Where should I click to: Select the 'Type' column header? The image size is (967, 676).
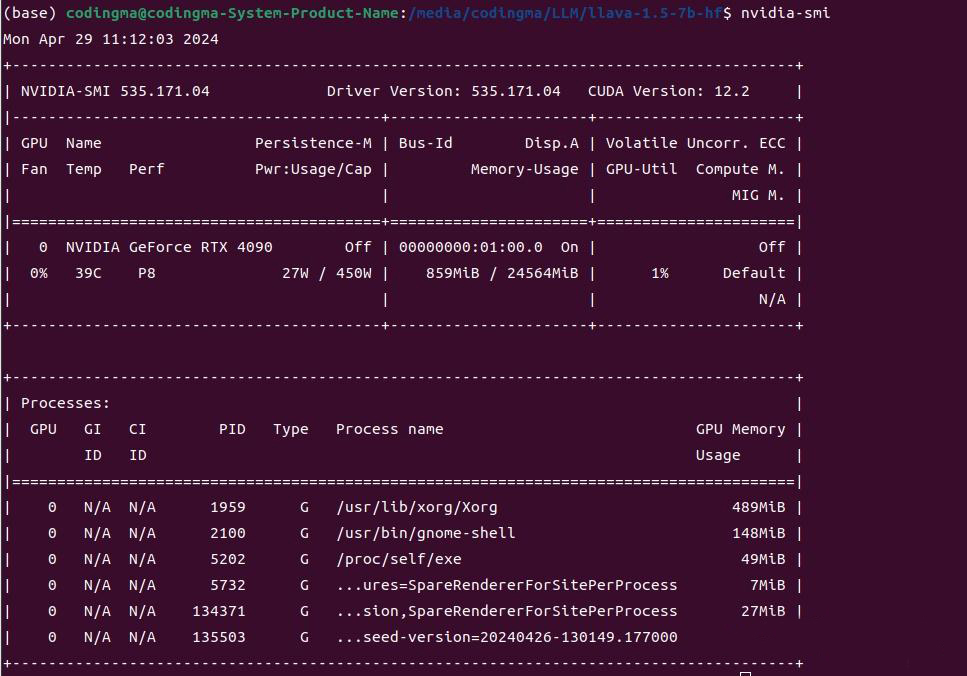(x=290, y=429)
